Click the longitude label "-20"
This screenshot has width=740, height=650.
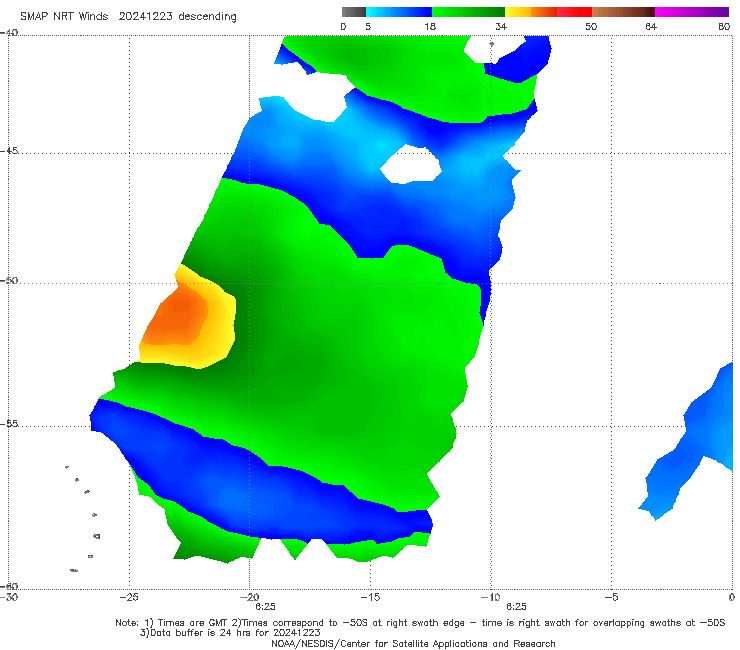250,597
